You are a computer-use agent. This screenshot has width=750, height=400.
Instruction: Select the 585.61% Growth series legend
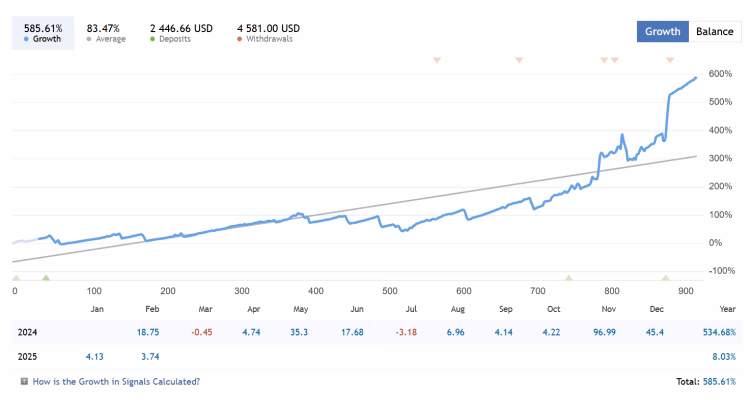pos(43,33)
